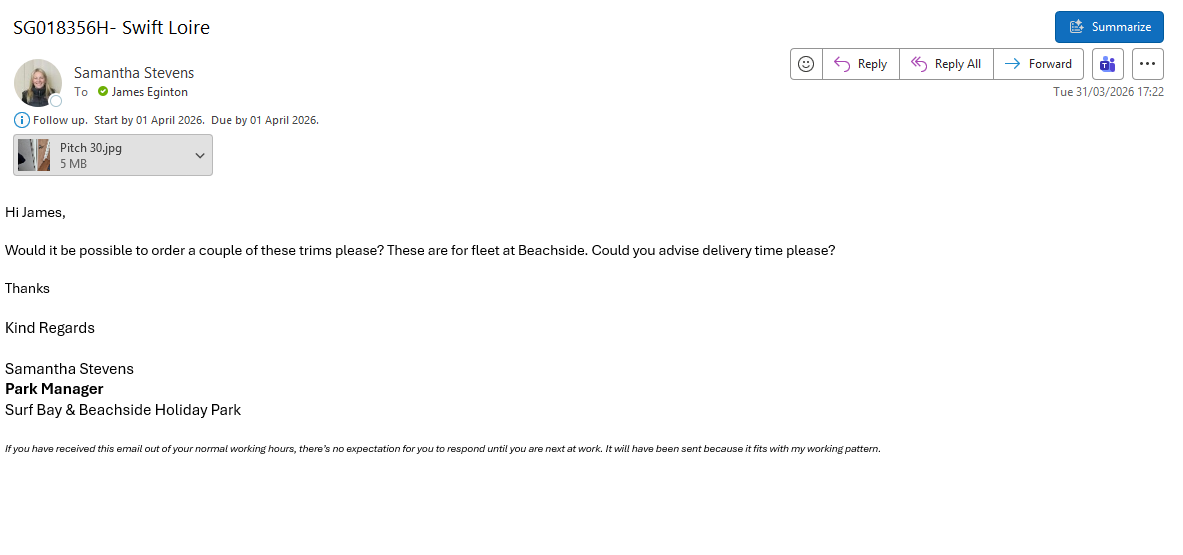The image size is (1183, 555).
Task: Click the presence status circle on avatar
Action: 56,100
